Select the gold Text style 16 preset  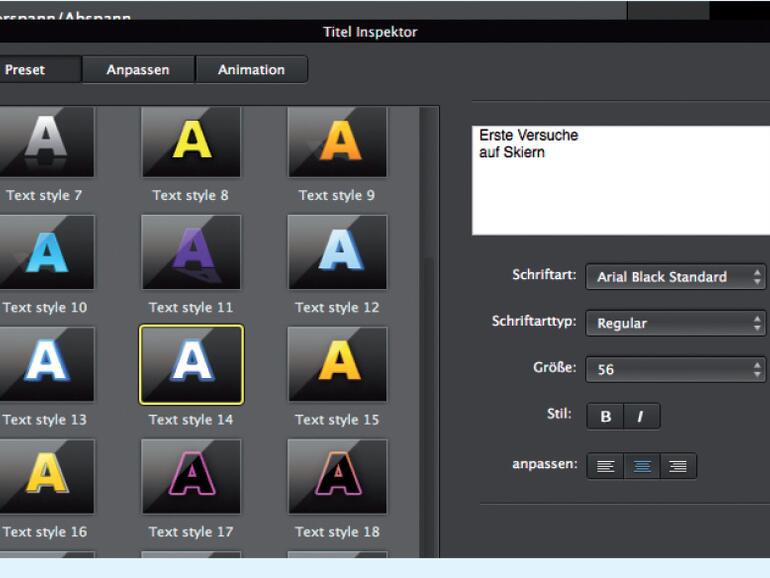(x=46, y=476)
